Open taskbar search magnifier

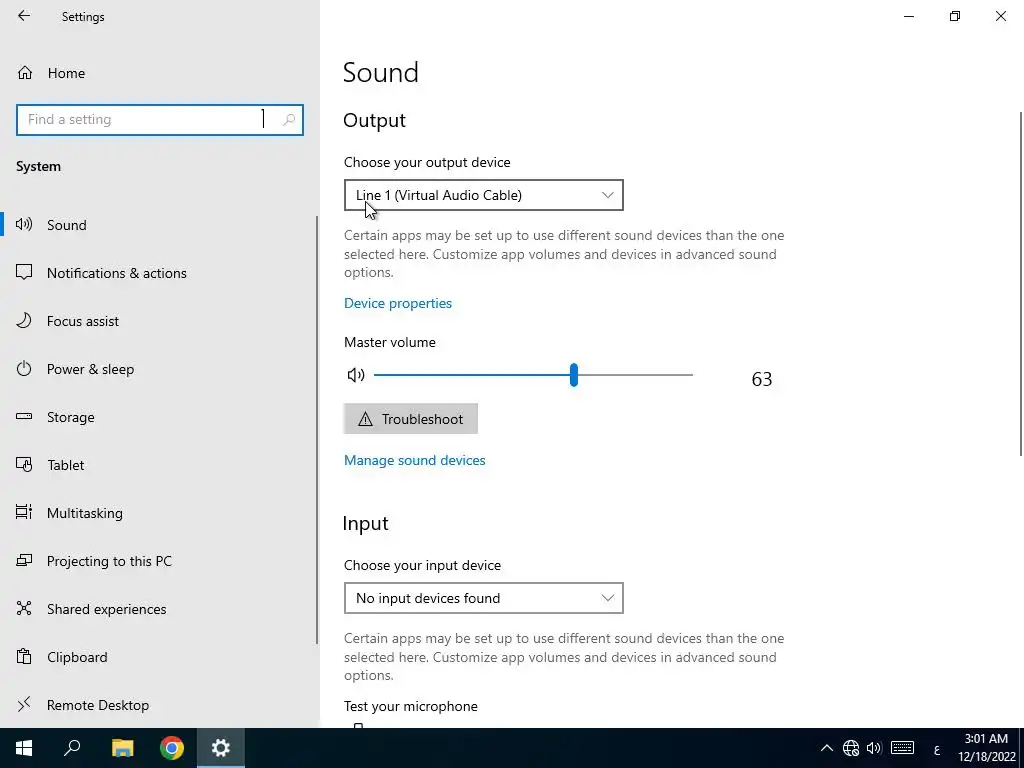(x=72, y=748)
